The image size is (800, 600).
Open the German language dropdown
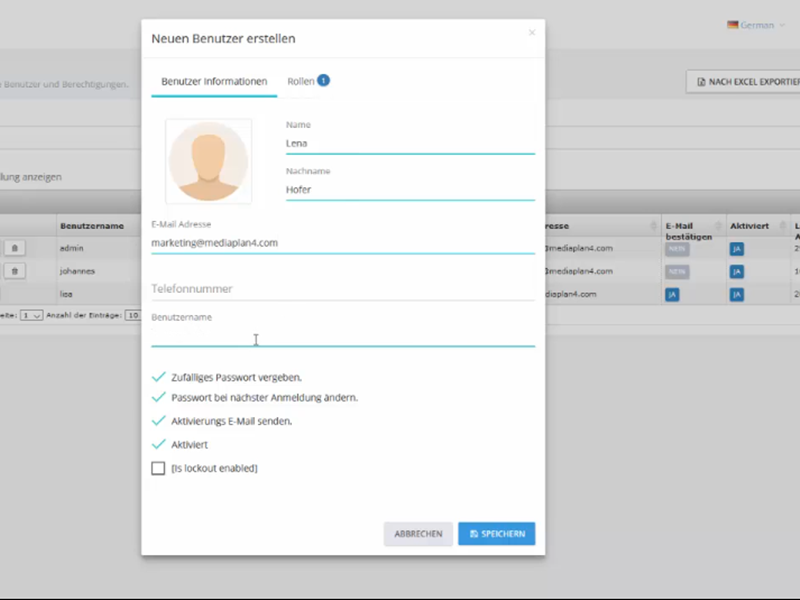(x=757, y=25)
